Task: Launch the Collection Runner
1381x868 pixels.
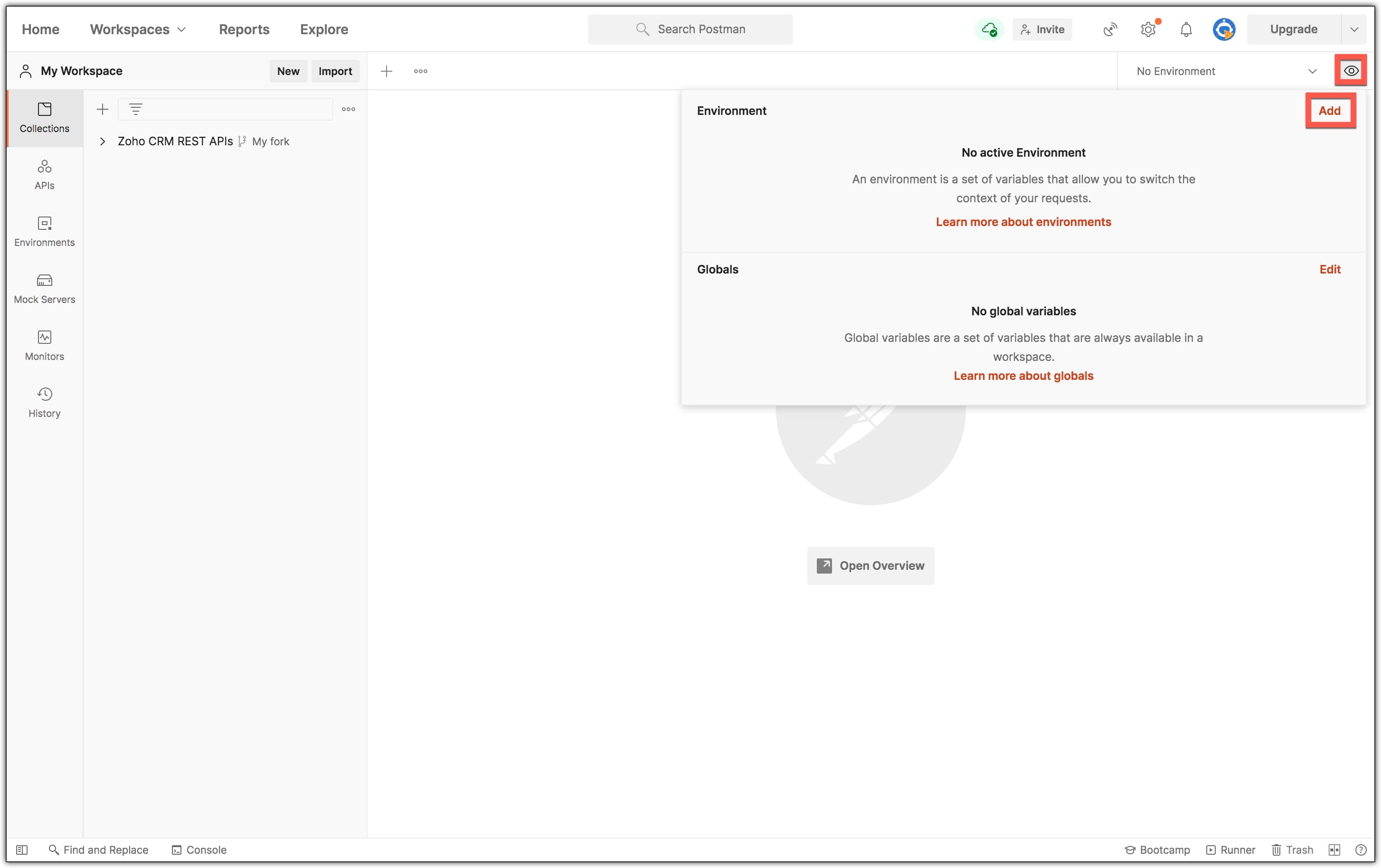Action: point(1231,849)
